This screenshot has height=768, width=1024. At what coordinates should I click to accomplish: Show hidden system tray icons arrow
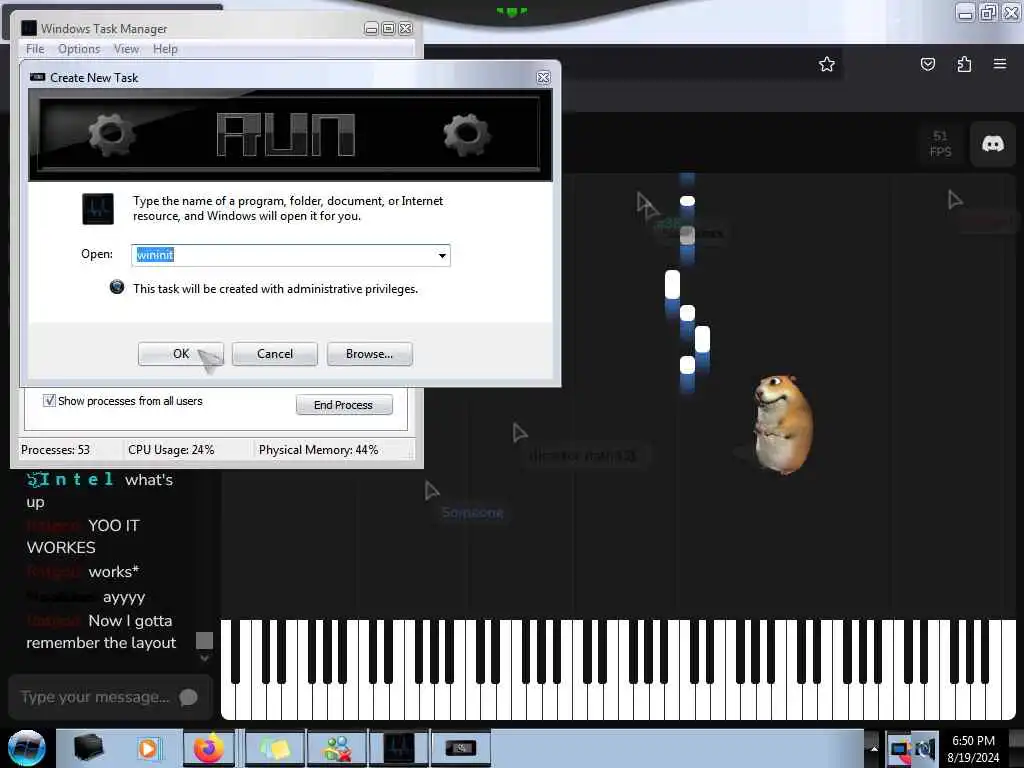tap(874, 749)
